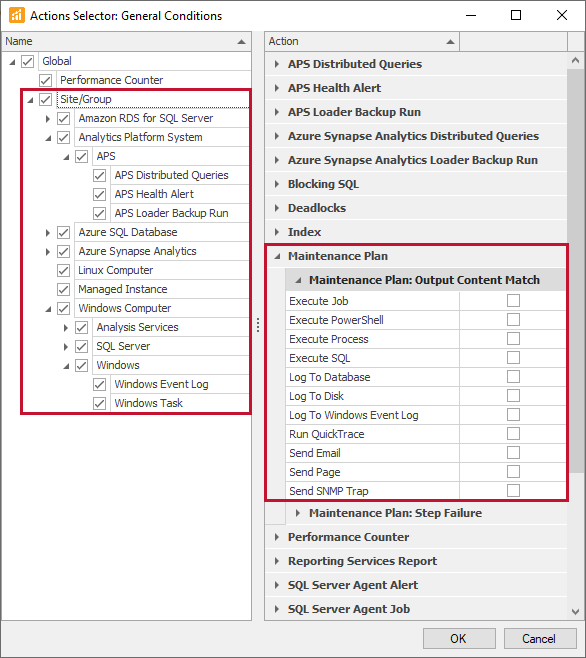Viewport: 586px width, 658px height.
Task: Toggle the Linux Computer checkbox
Action: (x=63, y=270)
